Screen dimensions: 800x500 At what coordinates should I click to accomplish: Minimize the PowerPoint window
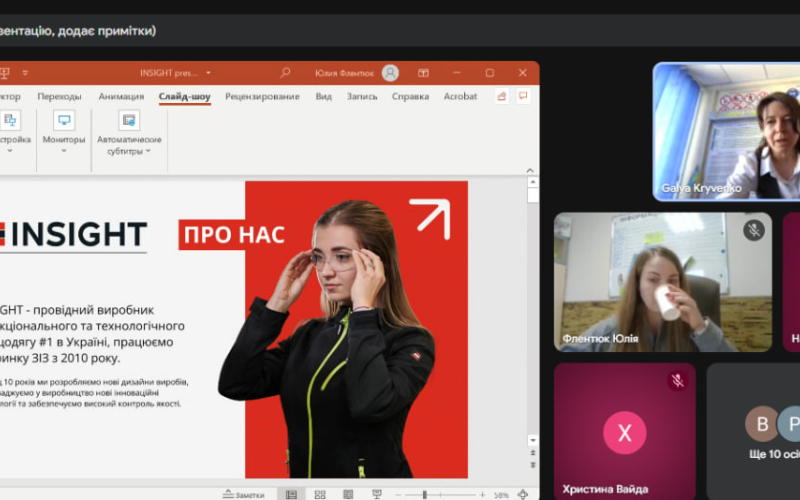457,73
